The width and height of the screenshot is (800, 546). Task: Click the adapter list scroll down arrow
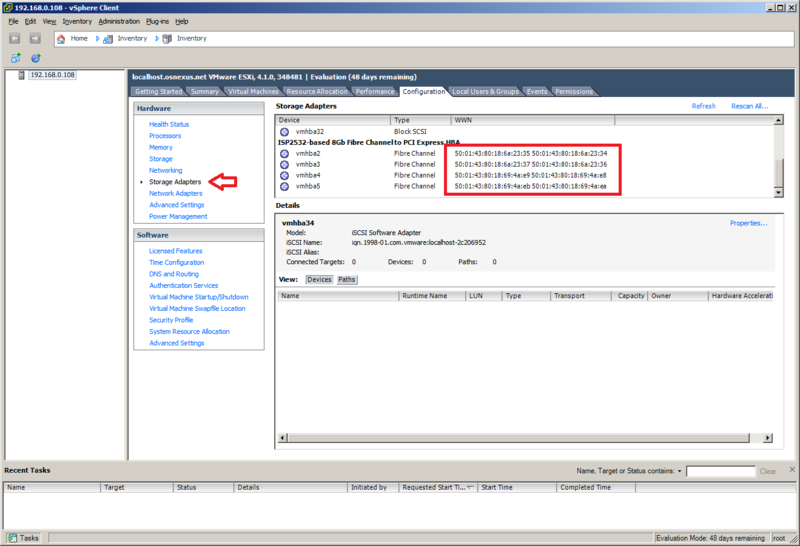click(x=778, y=192)
